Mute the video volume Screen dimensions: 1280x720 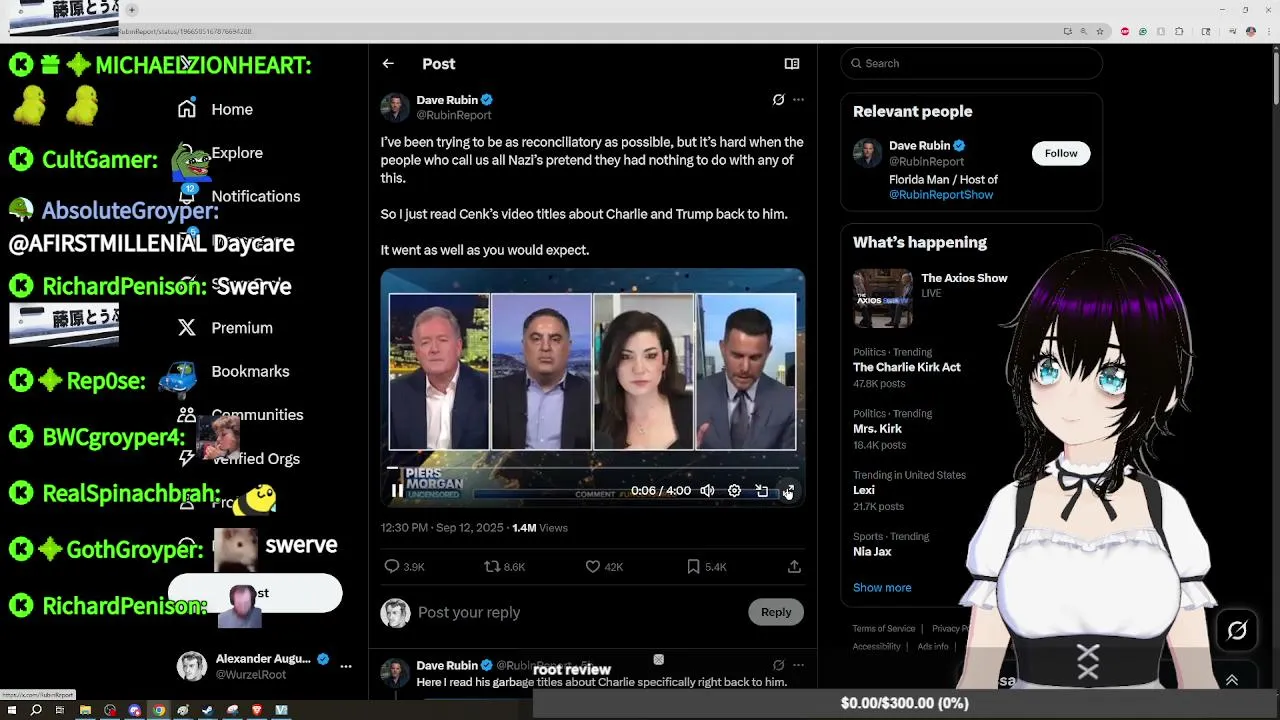(707, 491)
